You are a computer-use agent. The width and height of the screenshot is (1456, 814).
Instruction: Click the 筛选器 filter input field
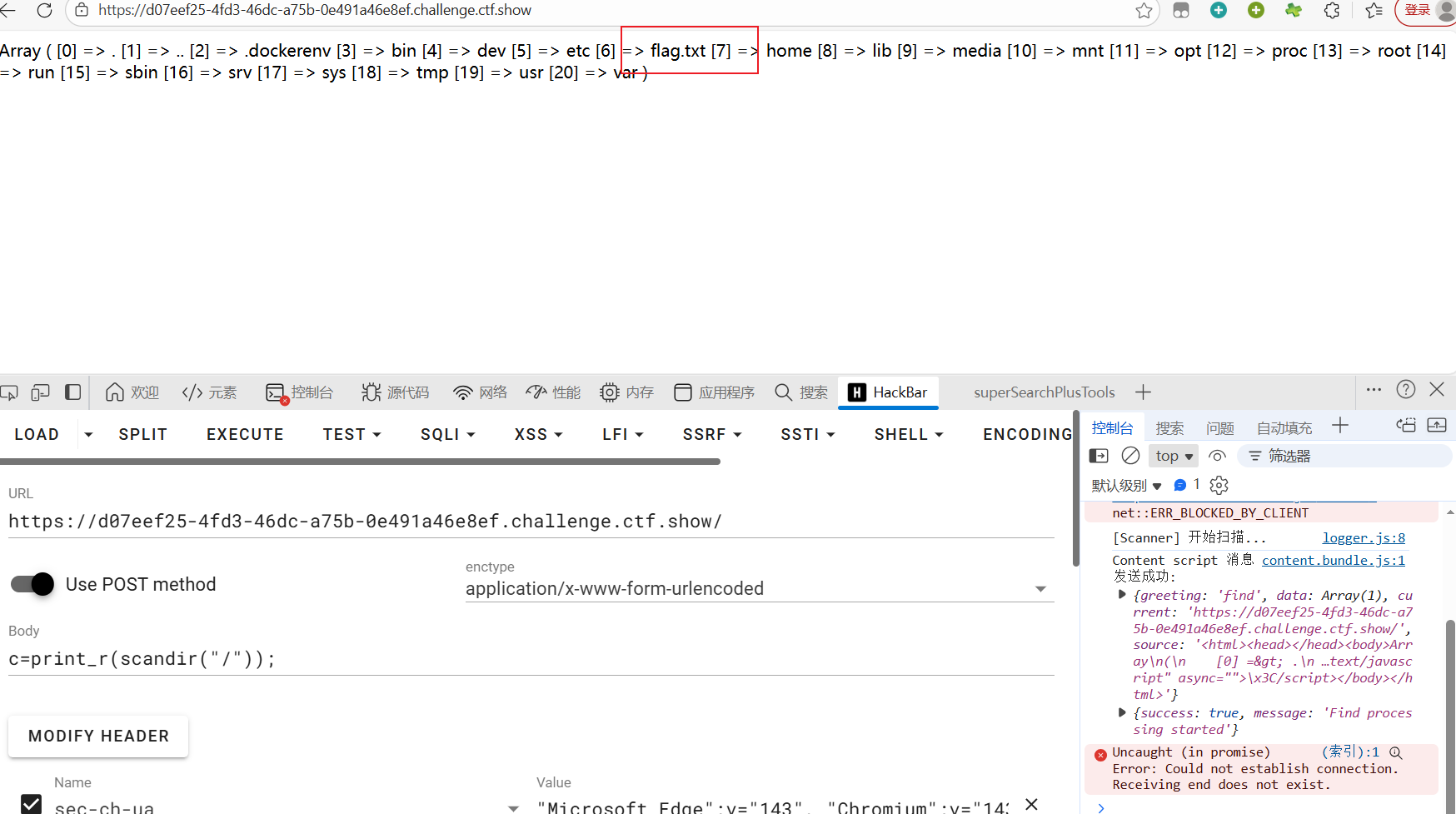[1344, 456]
